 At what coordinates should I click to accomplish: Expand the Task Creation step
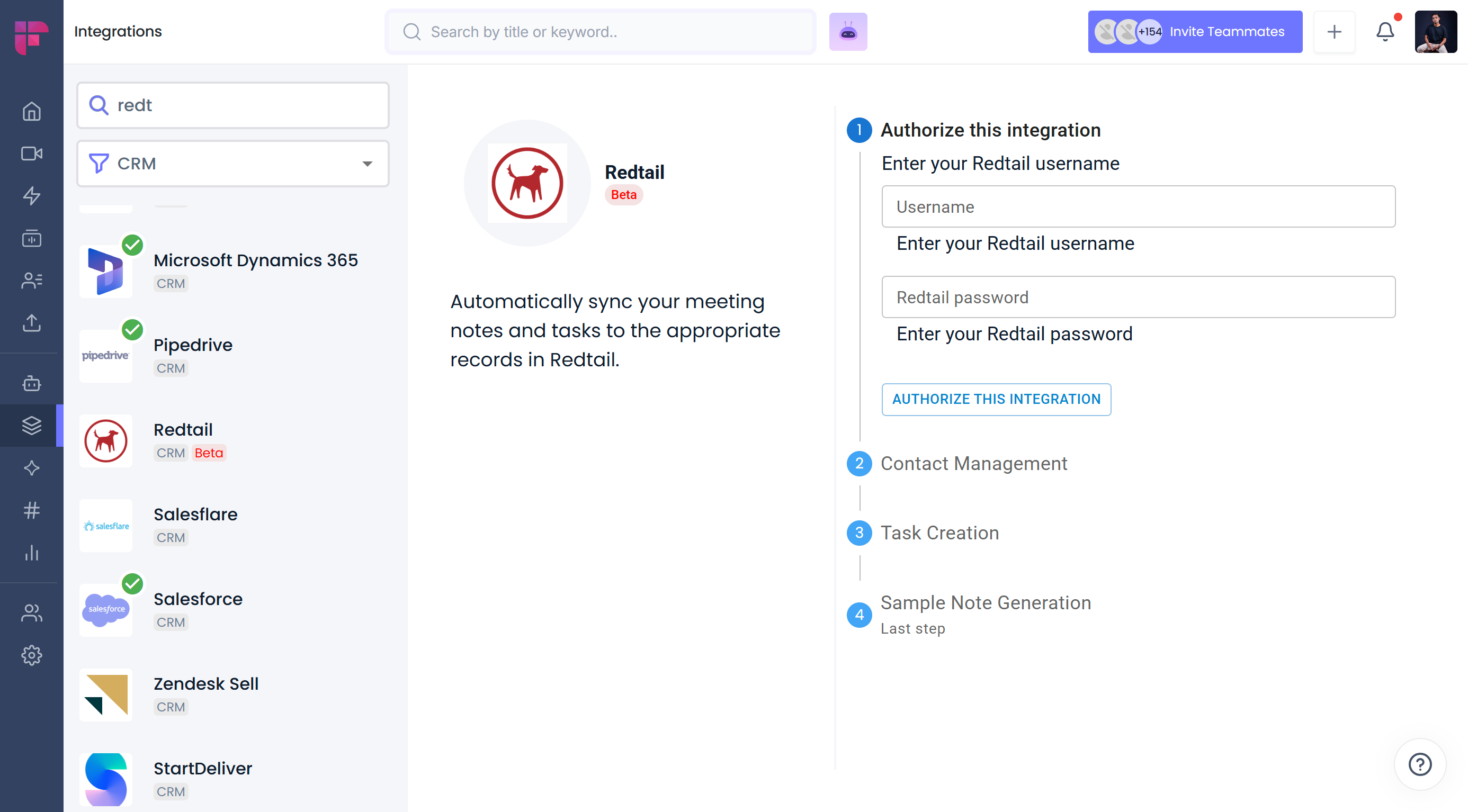click(x=939, y=533)
